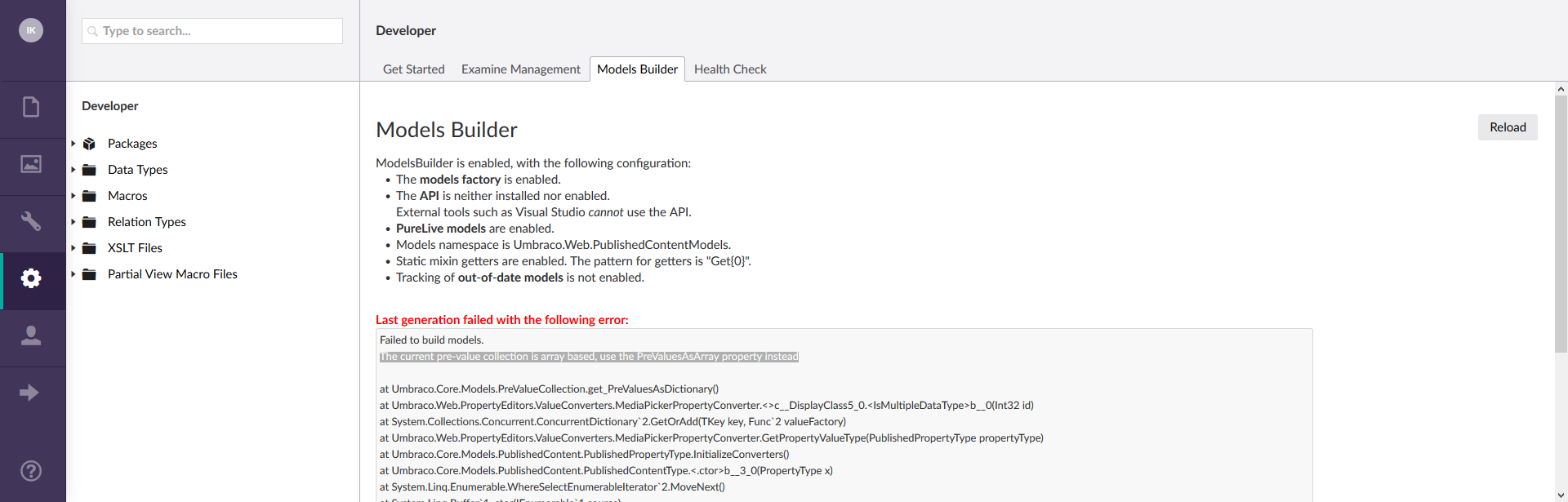This screenshot has width=1568, height=502.
Task: Open the Developer section gear icon
Action: 31,278
